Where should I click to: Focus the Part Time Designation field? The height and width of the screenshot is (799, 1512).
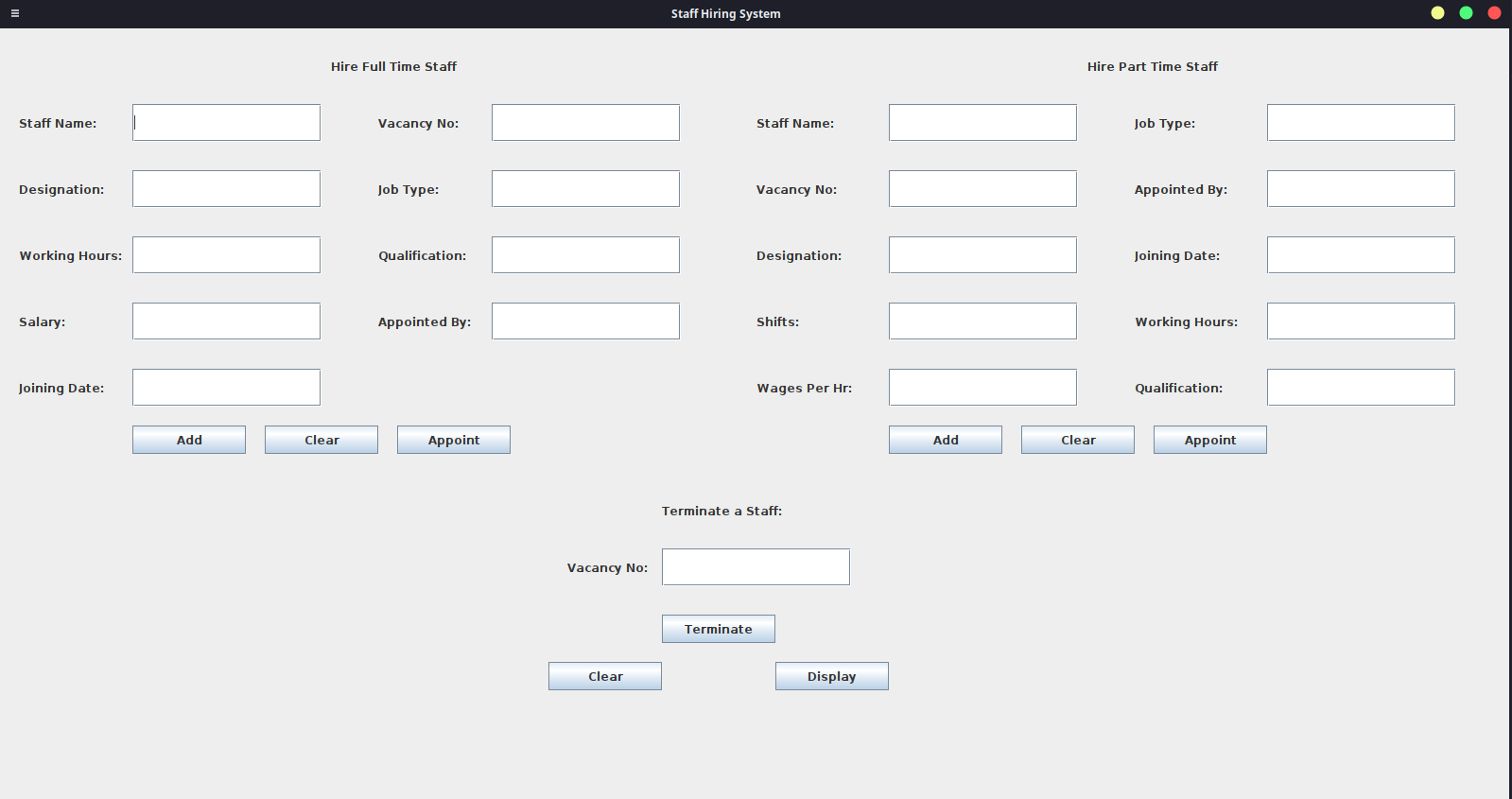point(982,255)
